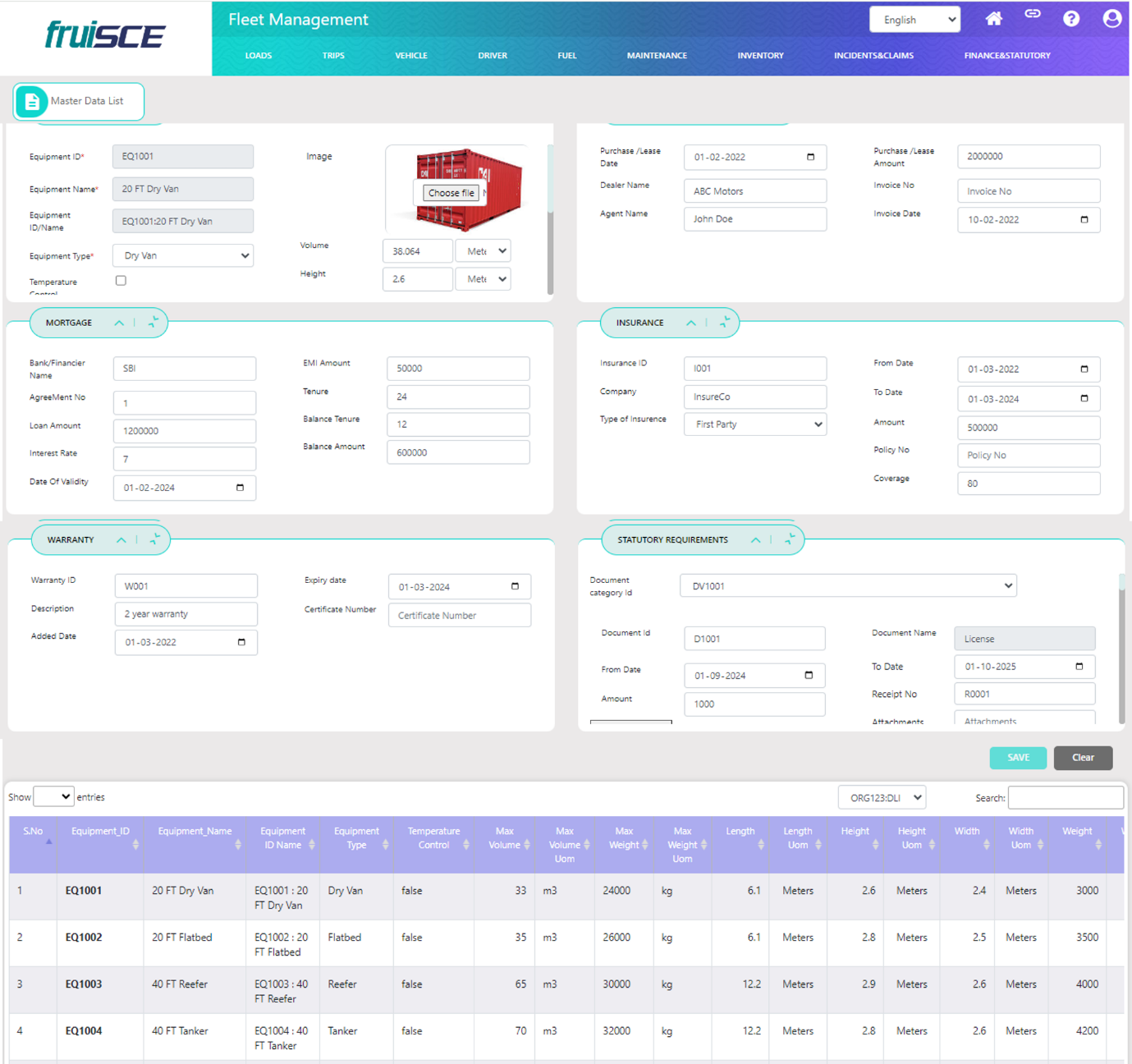This screenshot has width=1132, height=1064.
Task: Go to the FINANCE&STATUTORY menu
Action: [1006, 56]
